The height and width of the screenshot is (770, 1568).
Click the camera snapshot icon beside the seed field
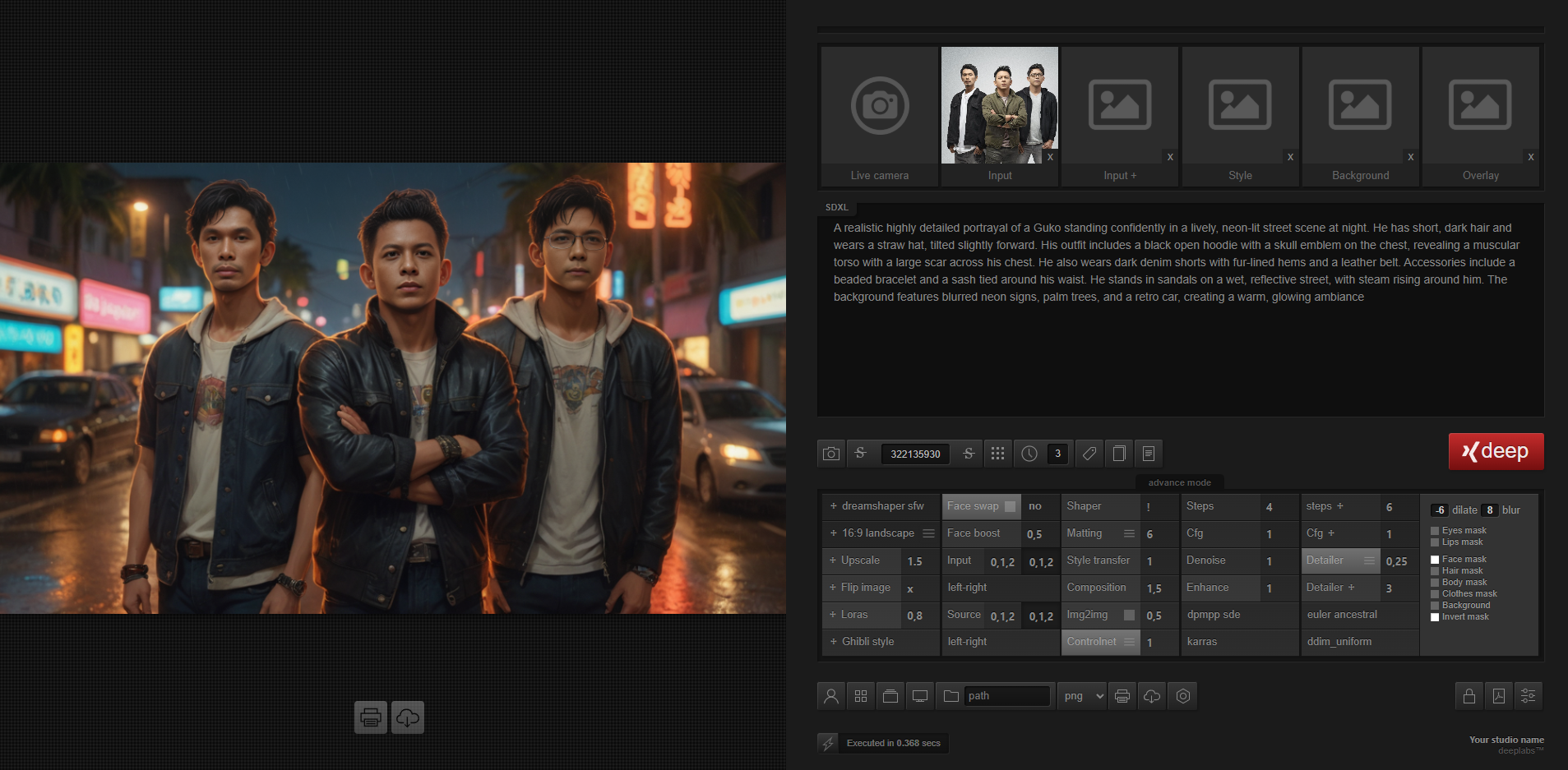pyautogui.click(x=831, y=454)
